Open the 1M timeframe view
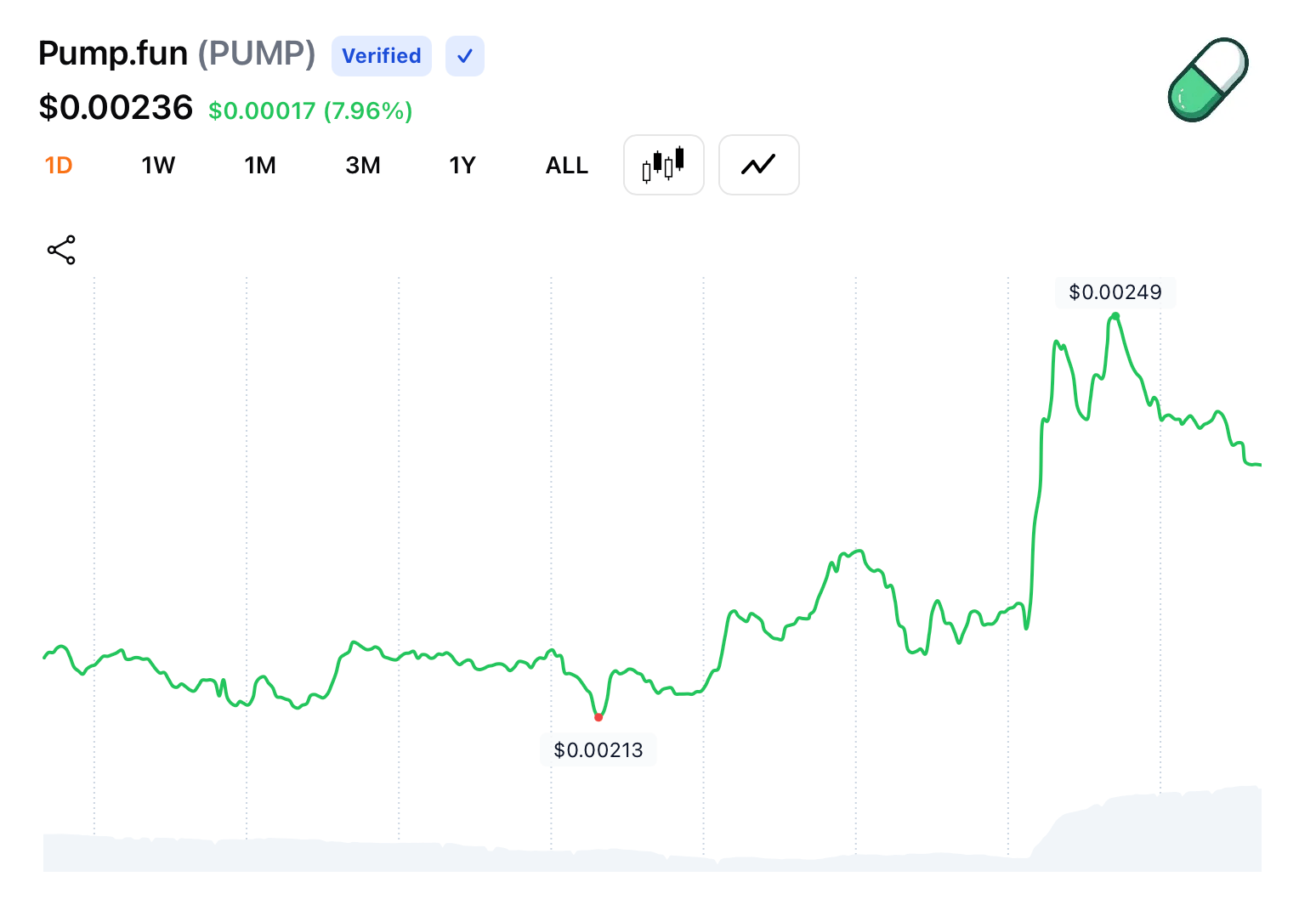The image size is (1316, 899). (260, 165)
